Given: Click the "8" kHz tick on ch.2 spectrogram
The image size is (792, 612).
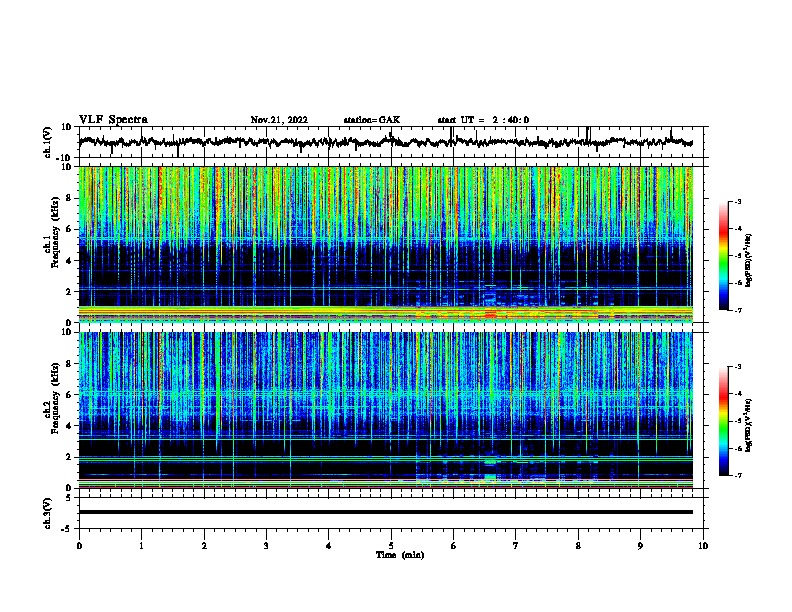Looking at the screenshot, I should tap(70, 364).
